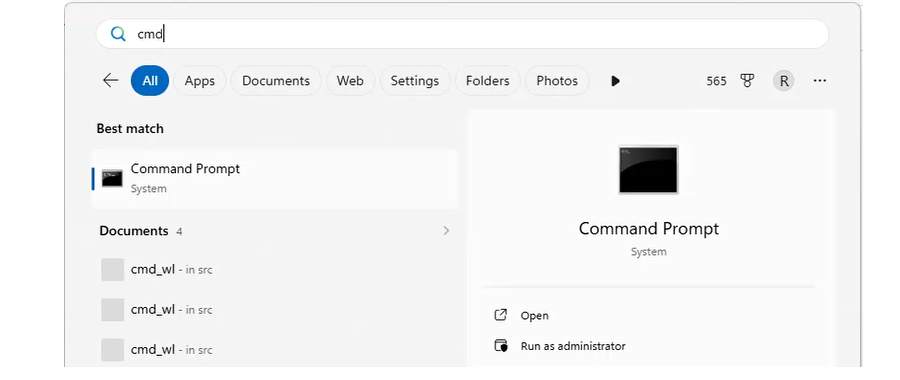
Task: Click third cmd_wl file icon
Action: coord(112,350)
